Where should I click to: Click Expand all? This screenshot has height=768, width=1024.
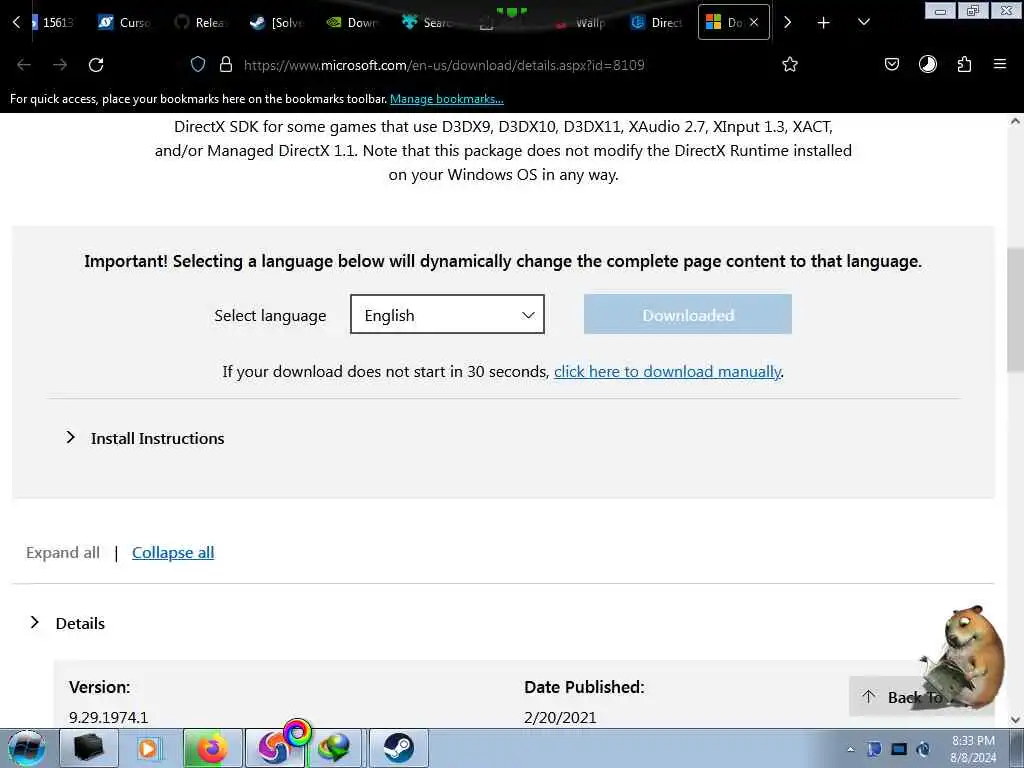click(63, 552)
